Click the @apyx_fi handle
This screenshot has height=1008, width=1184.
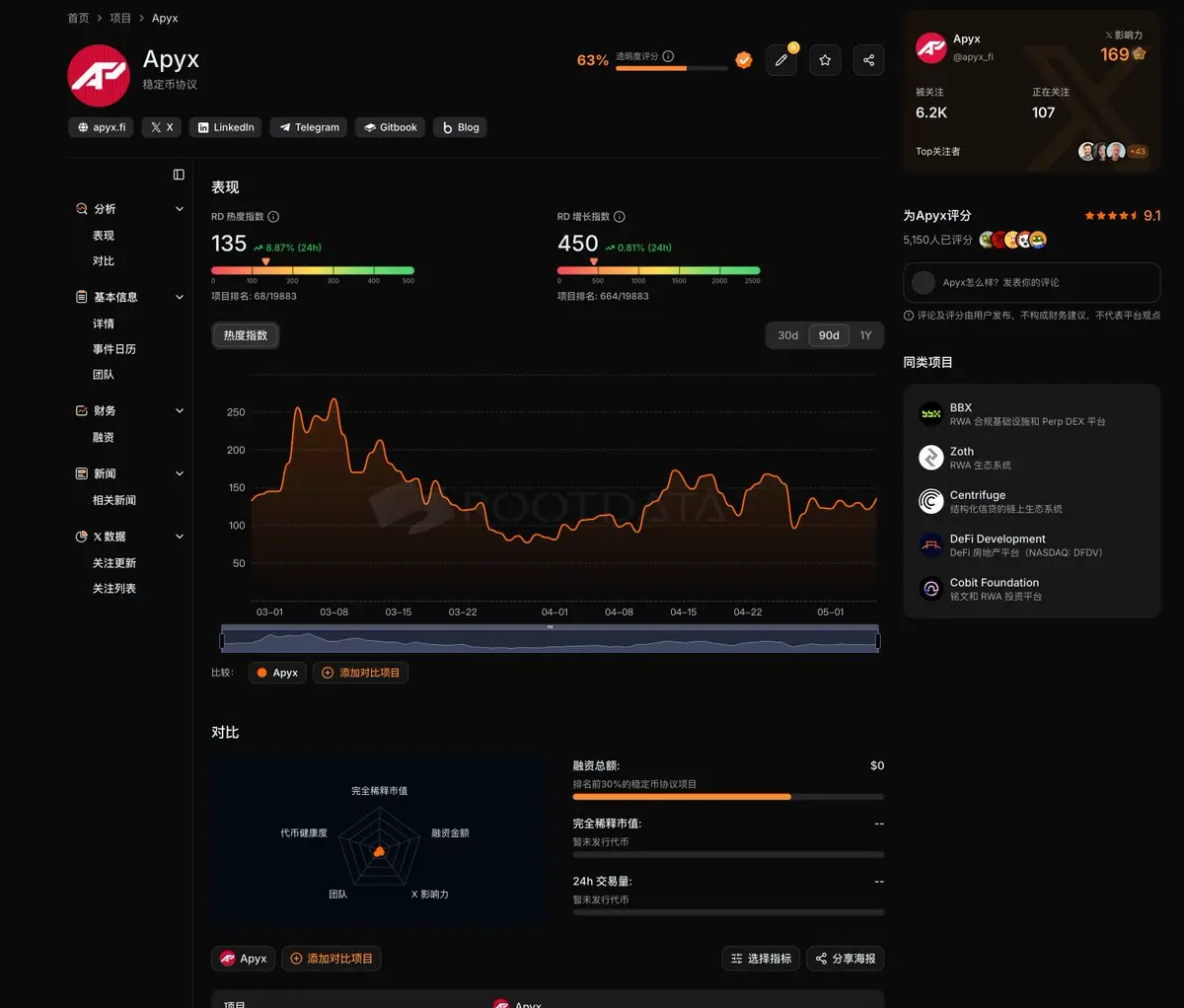point(973,57)
